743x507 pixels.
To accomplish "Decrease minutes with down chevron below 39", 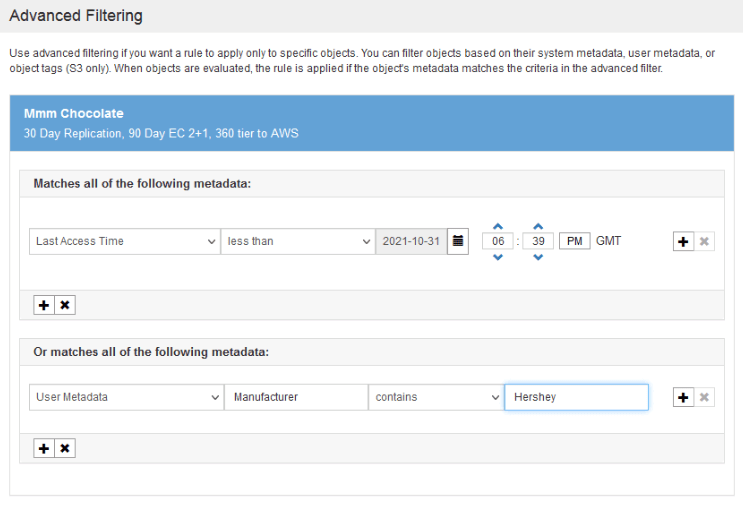I will (538, 257).
